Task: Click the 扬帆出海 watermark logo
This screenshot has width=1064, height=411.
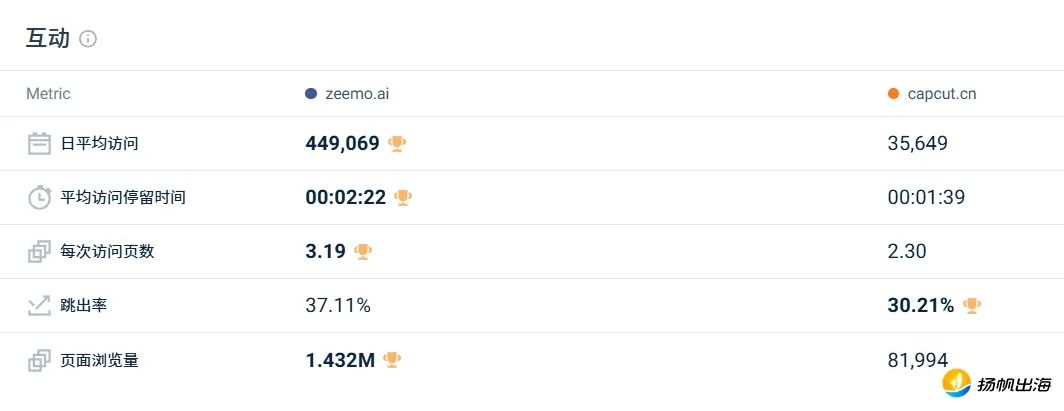Action: point(998,383)
